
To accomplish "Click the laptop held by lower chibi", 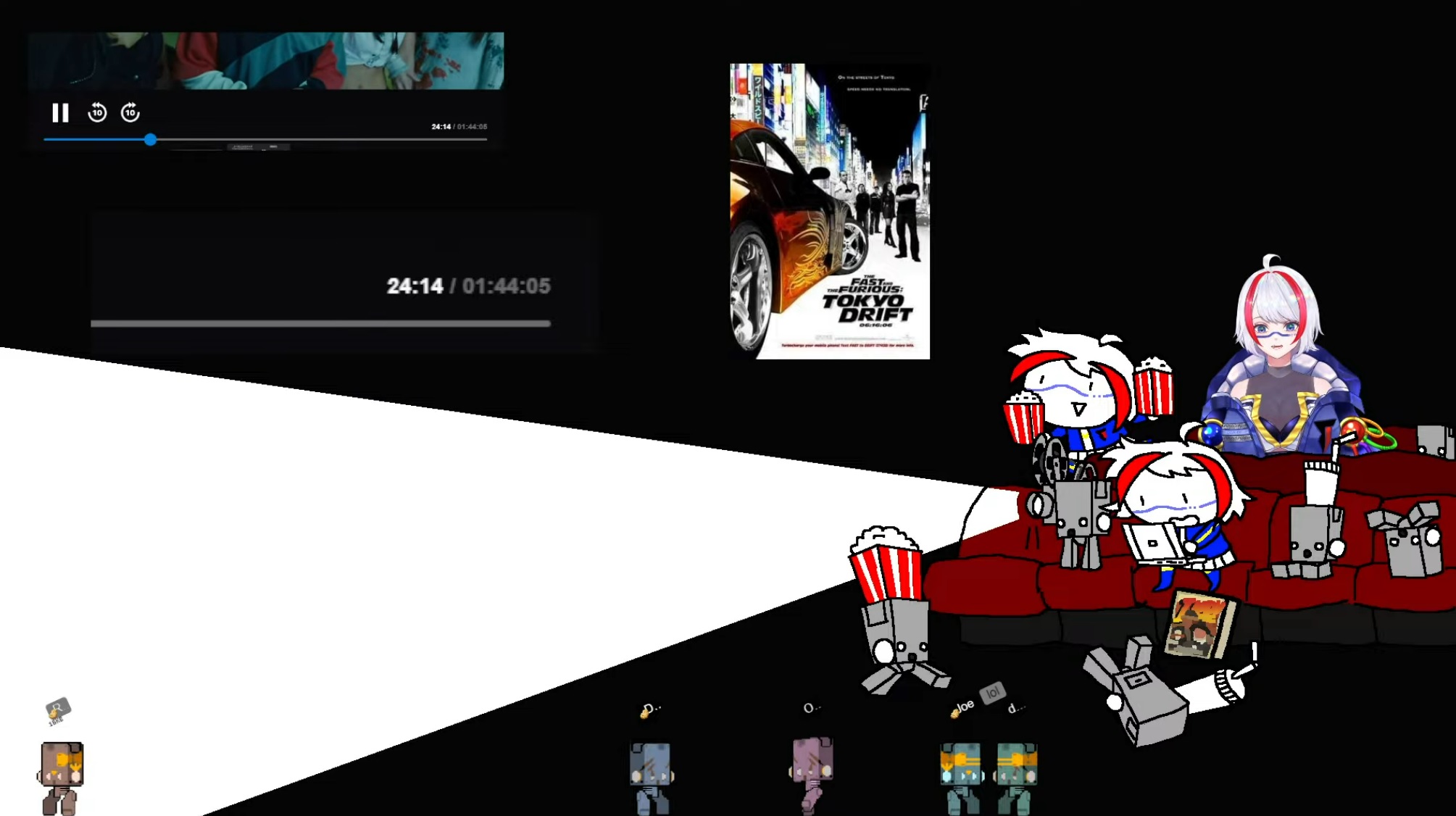I will 1153,544.
